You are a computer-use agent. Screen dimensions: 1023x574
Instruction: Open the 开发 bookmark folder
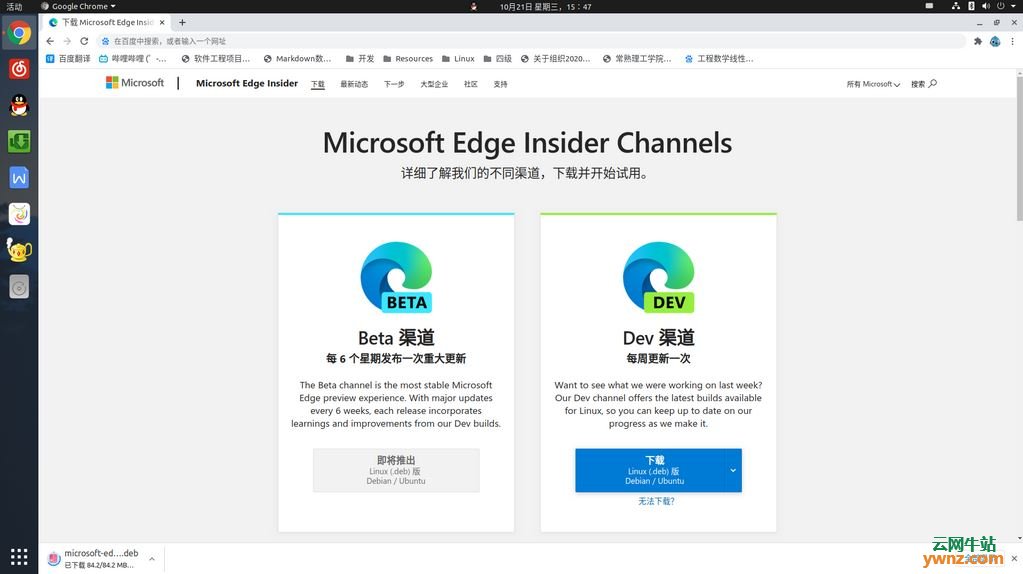point(360,59)
